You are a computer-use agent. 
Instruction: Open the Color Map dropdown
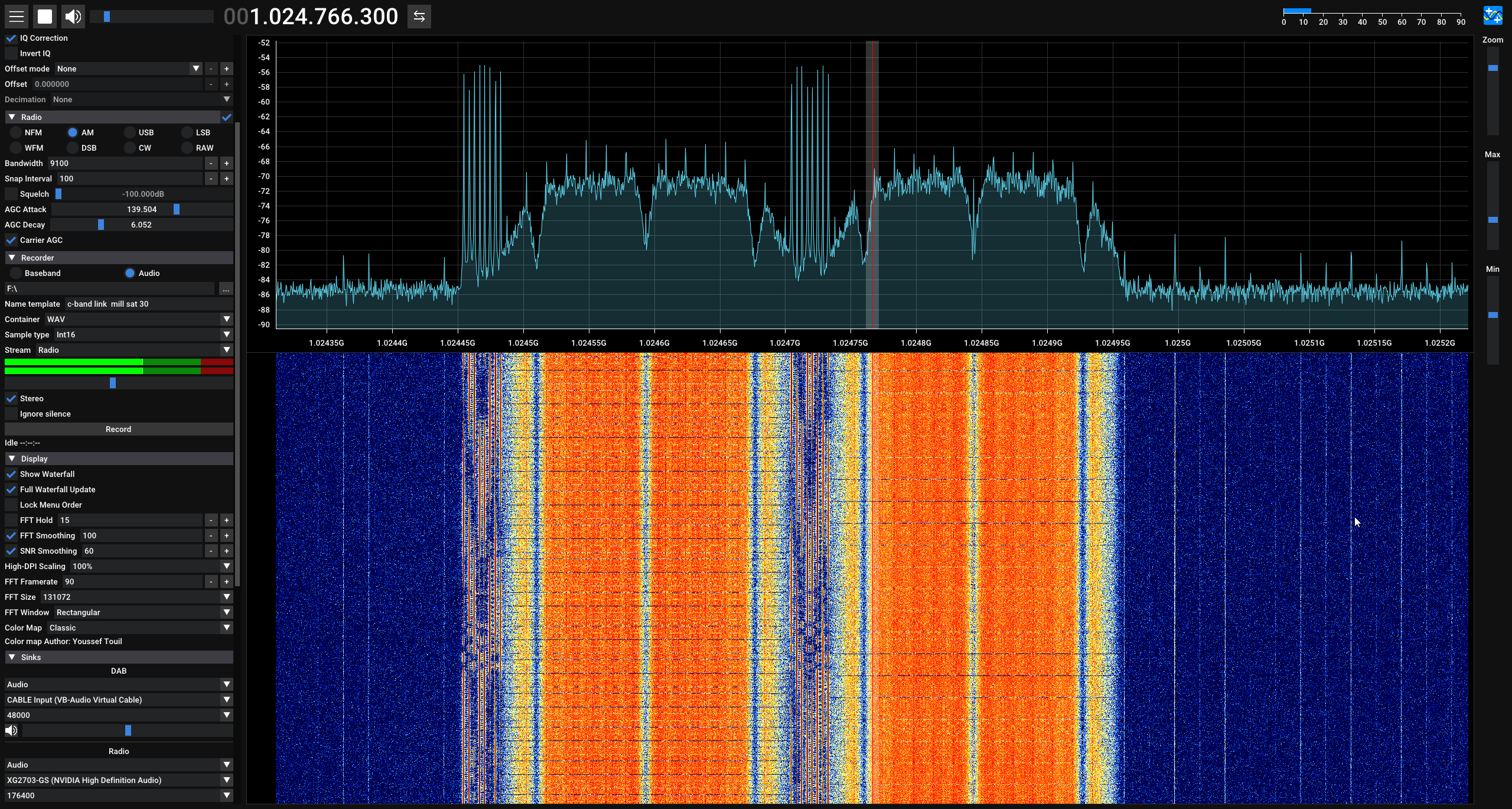[x=140, y=628]
